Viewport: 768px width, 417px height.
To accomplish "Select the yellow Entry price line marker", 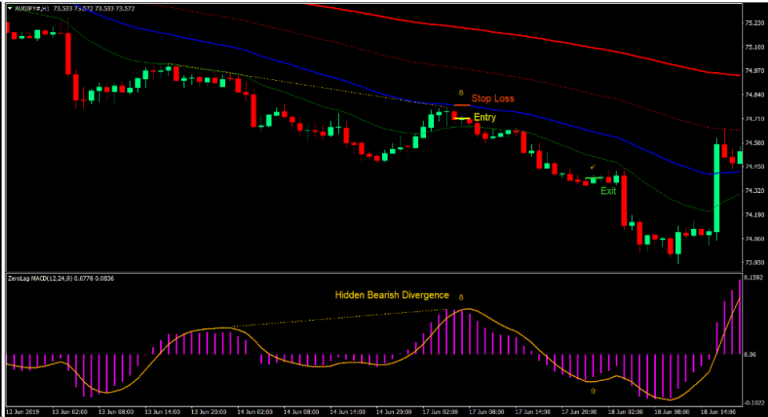I will pos(461,118).
